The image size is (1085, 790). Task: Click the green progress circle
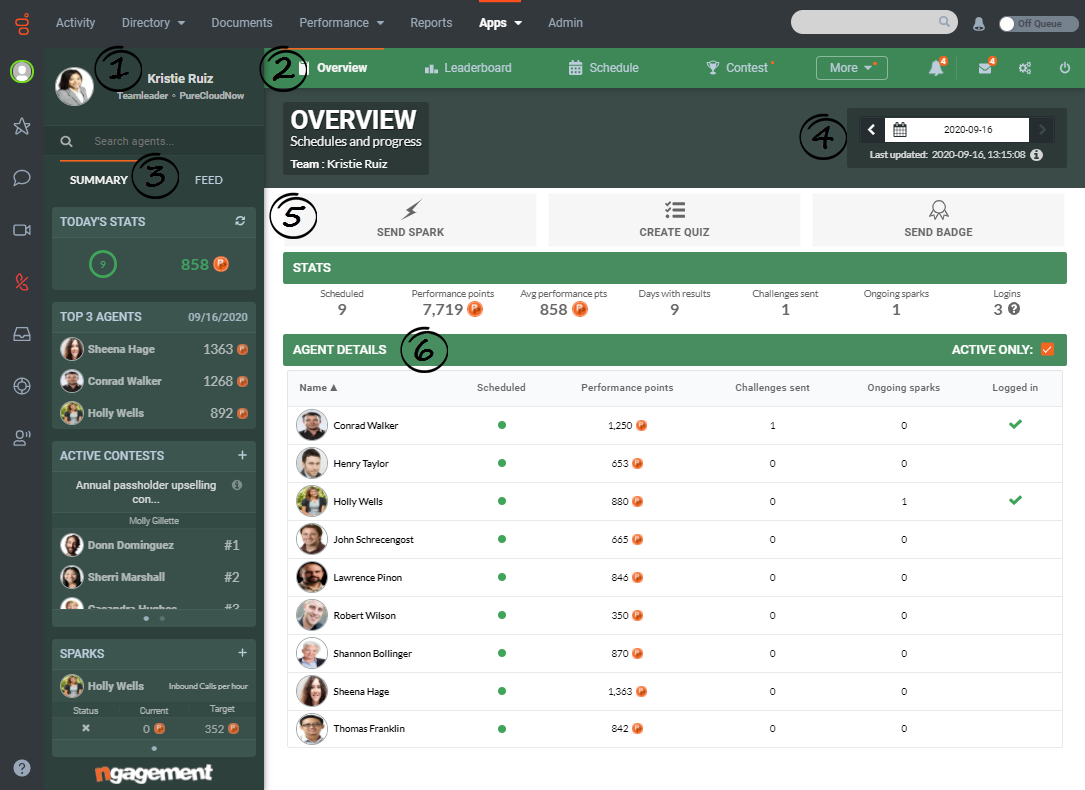(x=103, y=264)
